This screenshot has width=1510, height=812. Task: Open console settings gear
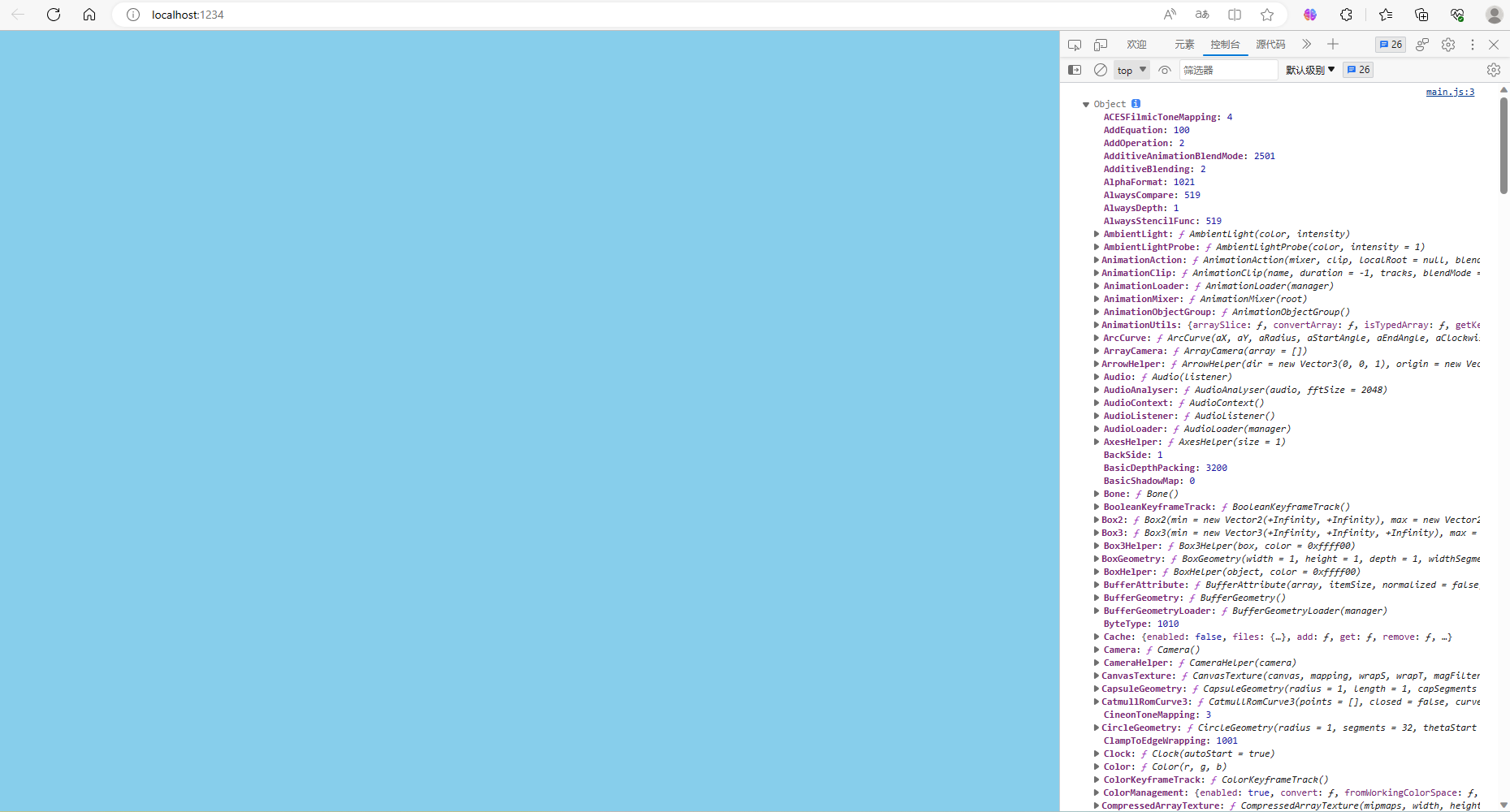point(1494,70)
